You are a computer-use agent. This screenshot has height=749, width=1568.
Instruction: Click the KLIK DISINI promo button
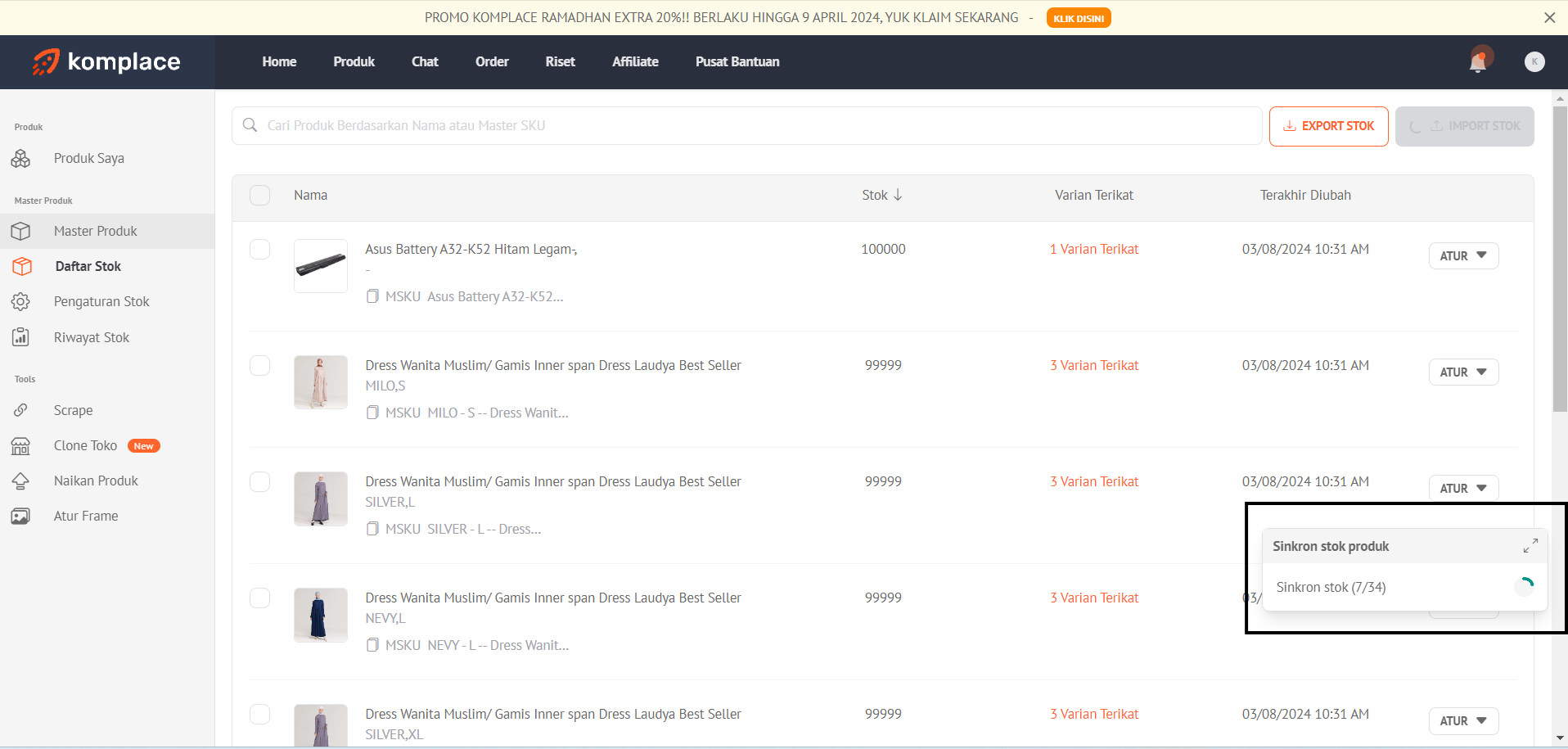tap(1078, 18)
